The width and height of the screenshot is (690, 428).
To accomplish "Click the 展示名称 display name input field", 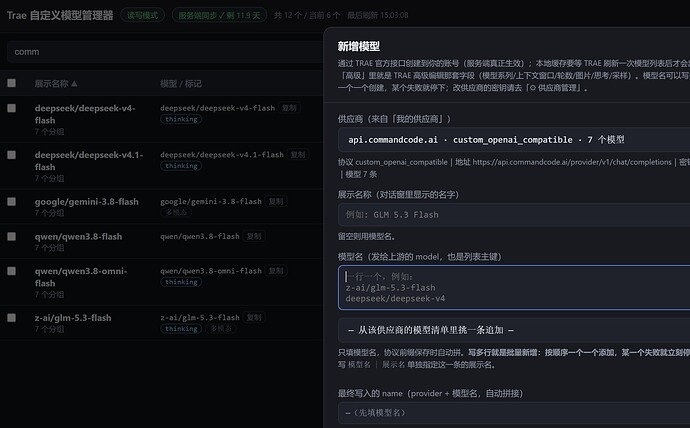I will [x=514, y=215].
